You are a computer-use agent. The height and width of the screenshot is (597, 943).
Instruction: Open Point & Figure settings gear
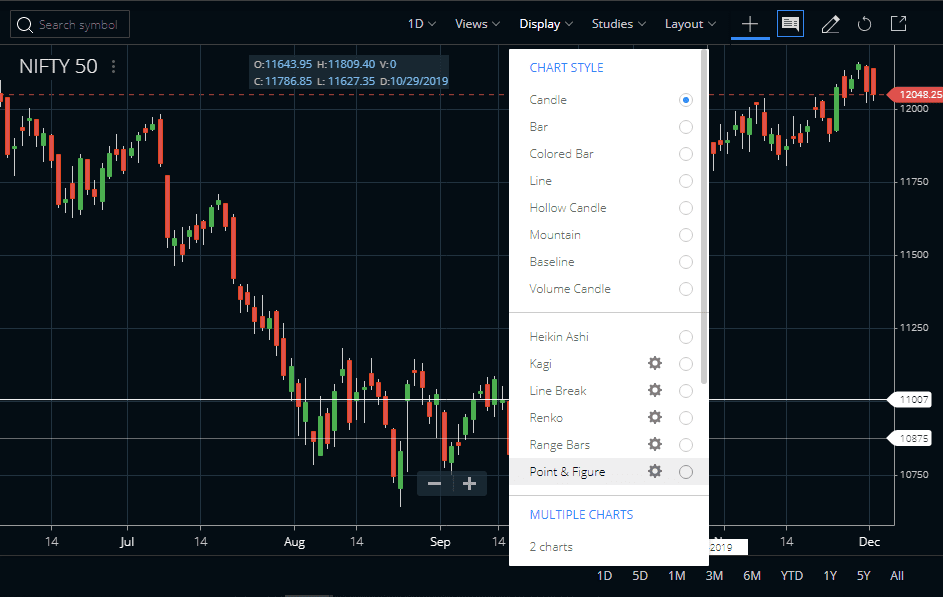pyautogui.click(x=655, y=471)
